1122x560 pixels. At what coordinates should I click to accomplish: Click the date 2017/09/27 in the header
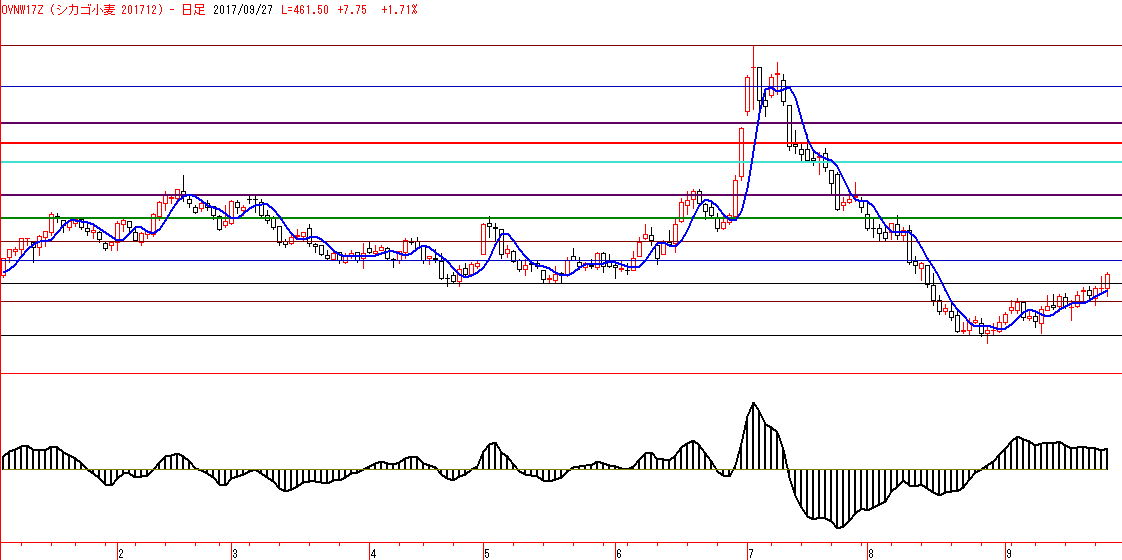[243, 10]
